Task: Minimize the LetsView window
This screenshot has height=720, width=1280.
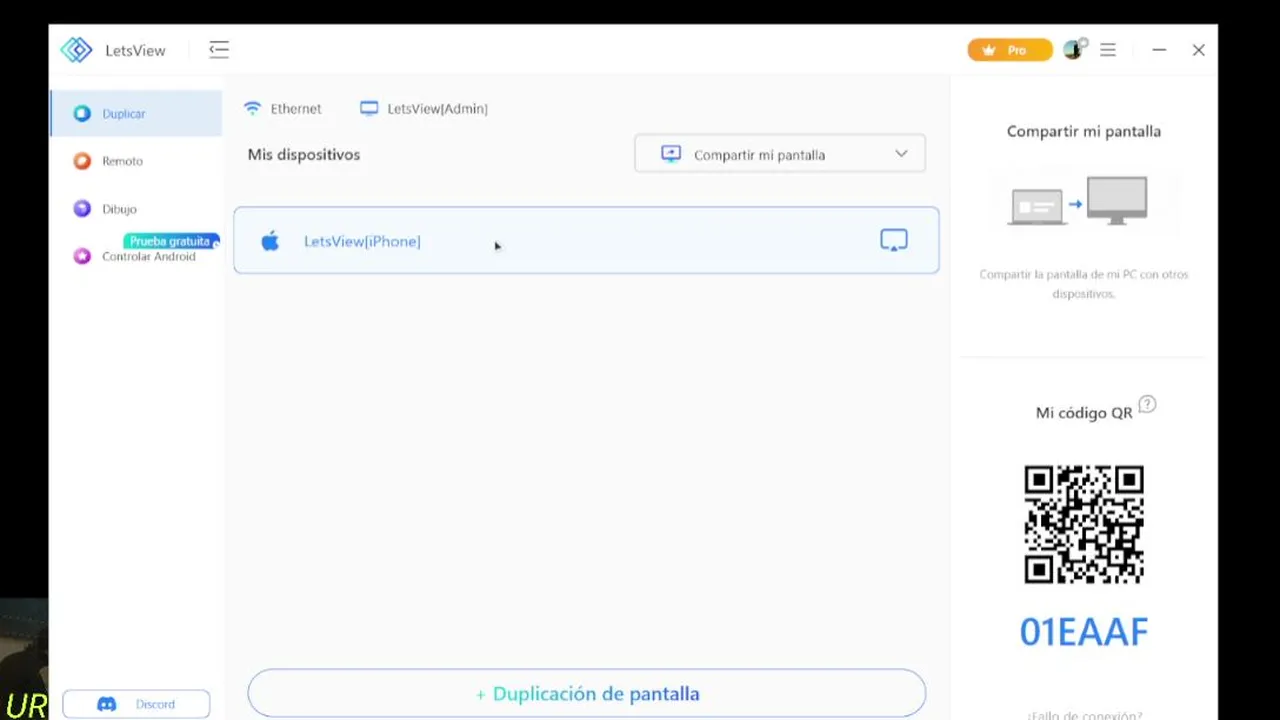Action: point(1159,50)
